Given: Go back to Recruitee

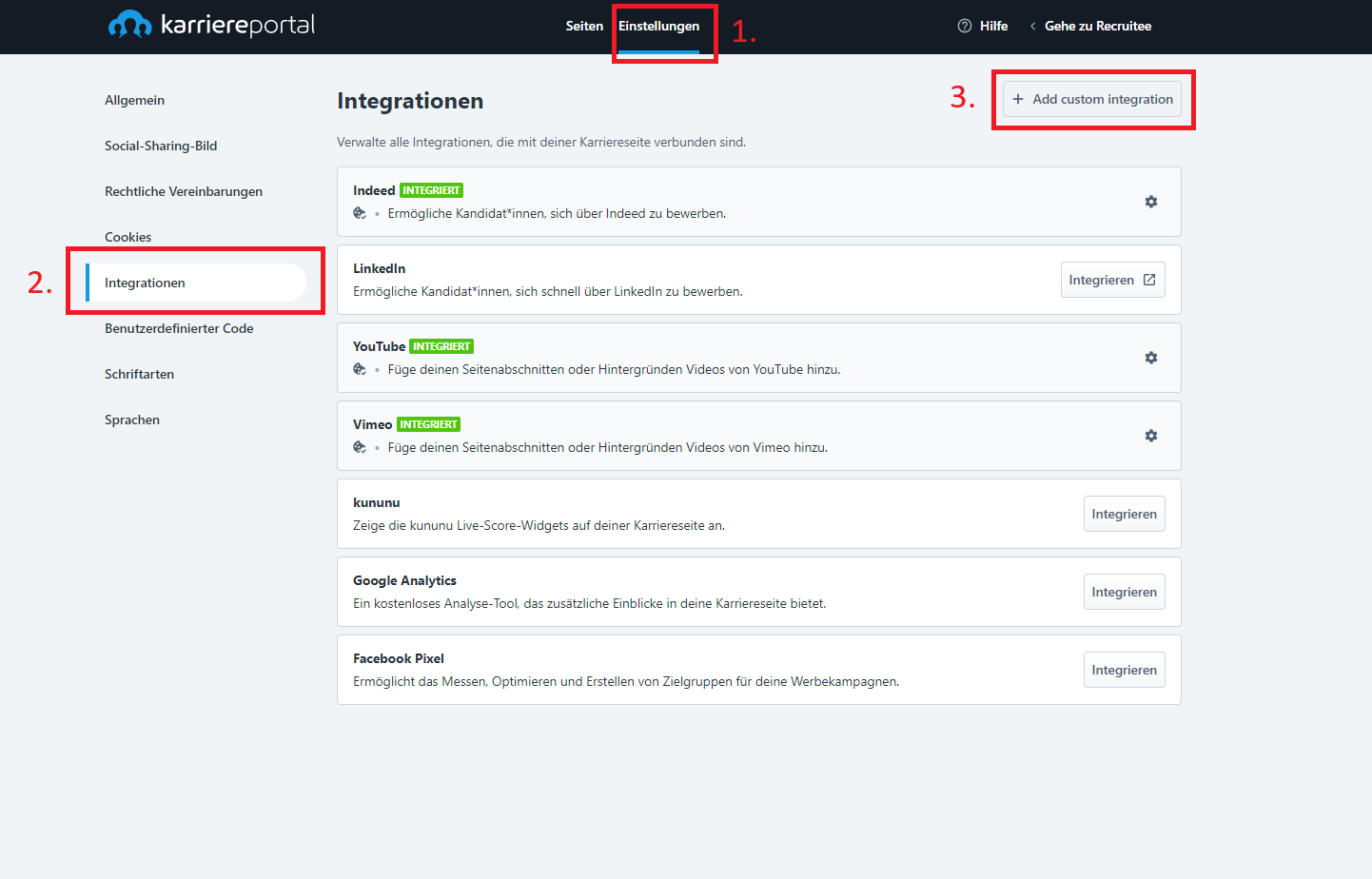Looking at the screenshot, I should (1097, 27).
